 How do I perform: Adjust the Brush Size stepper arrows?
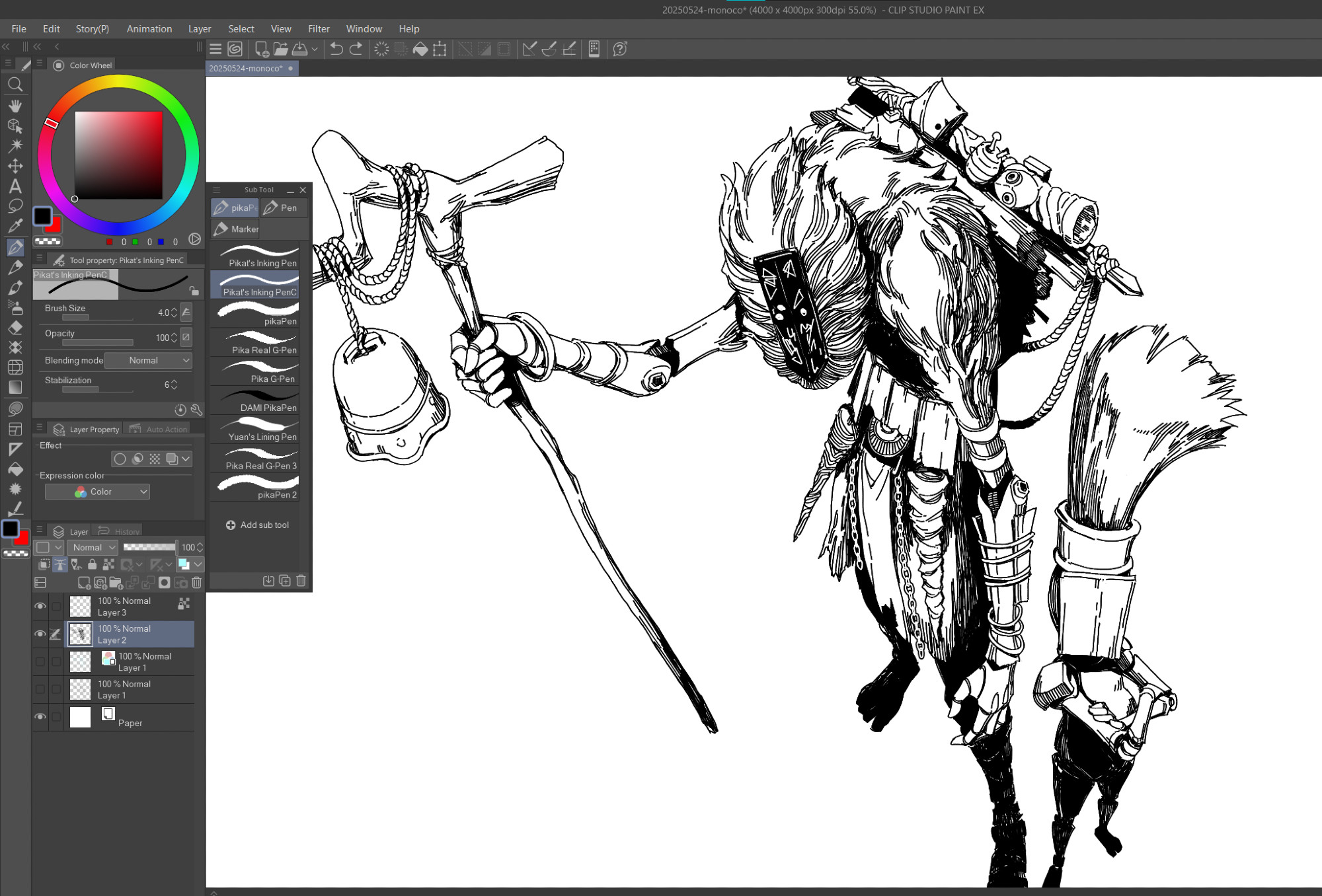click(174, 313)
